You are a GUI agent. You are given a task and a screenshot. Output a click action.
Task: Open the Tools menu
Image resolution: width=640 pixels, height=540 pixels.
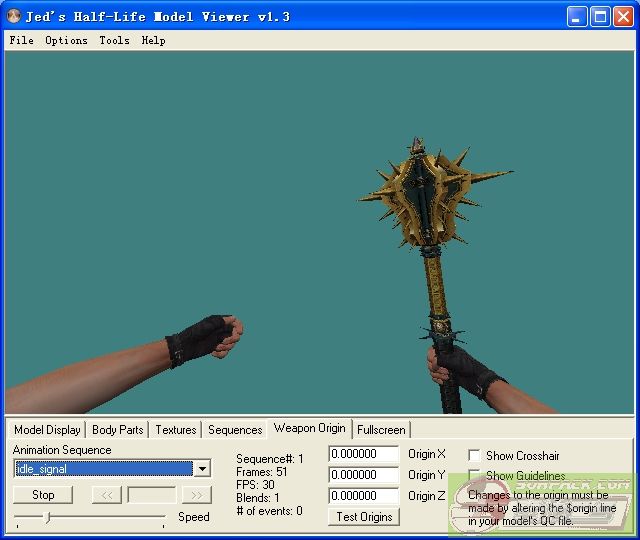pyautogui.click(x=114, y=40)
